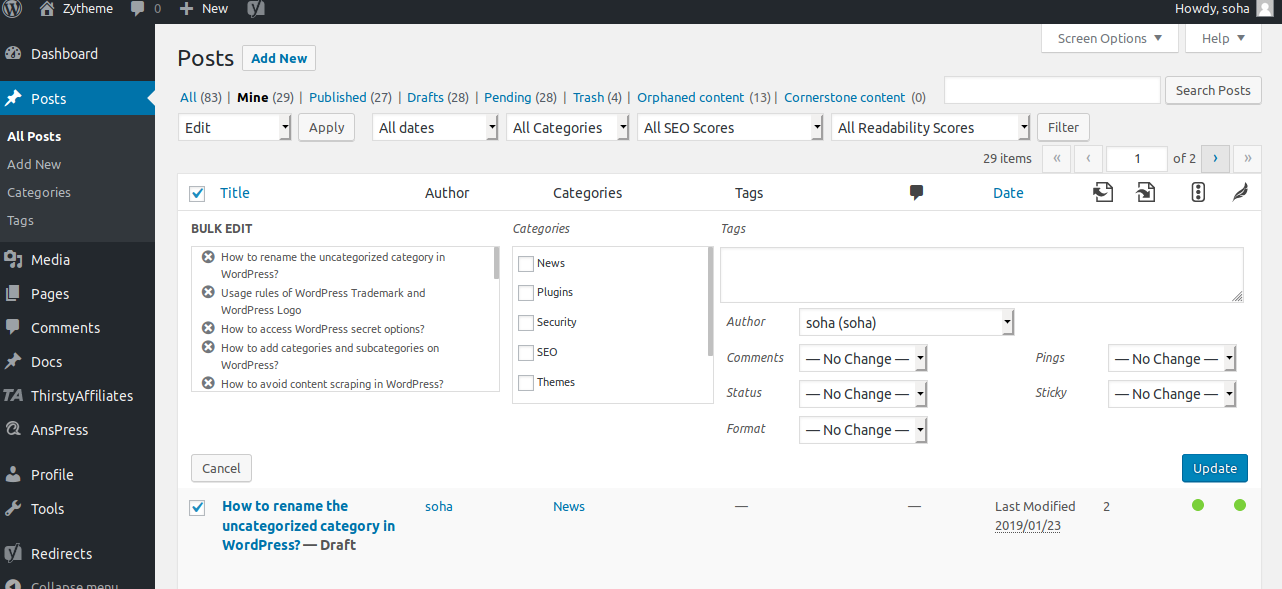
Task: Click the Posts pushpin icon in sidebar
Action: [x=14, y=99]
